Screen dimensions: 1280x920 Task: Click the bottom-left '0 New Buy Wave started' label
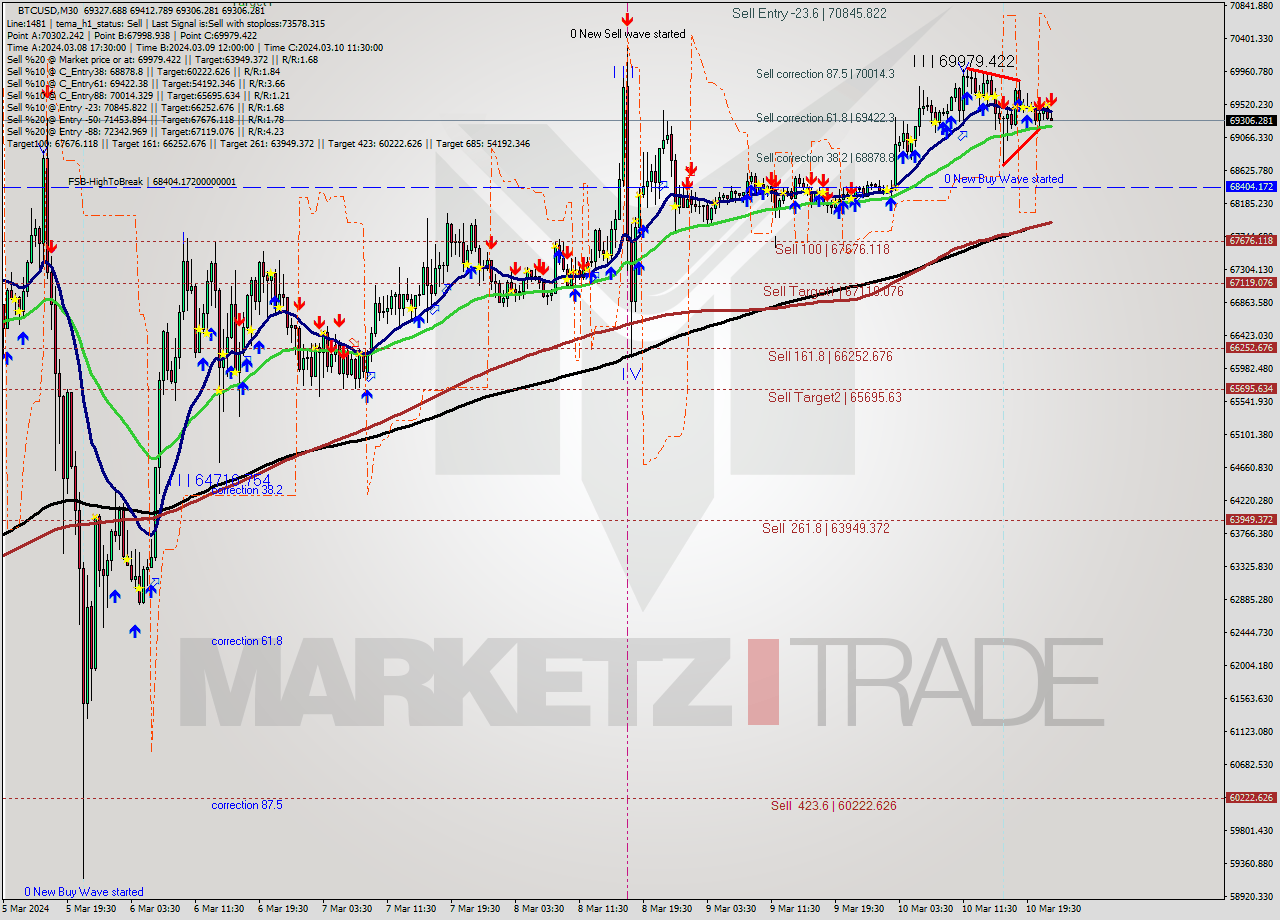pyautogui.click(x=84, y=892)
